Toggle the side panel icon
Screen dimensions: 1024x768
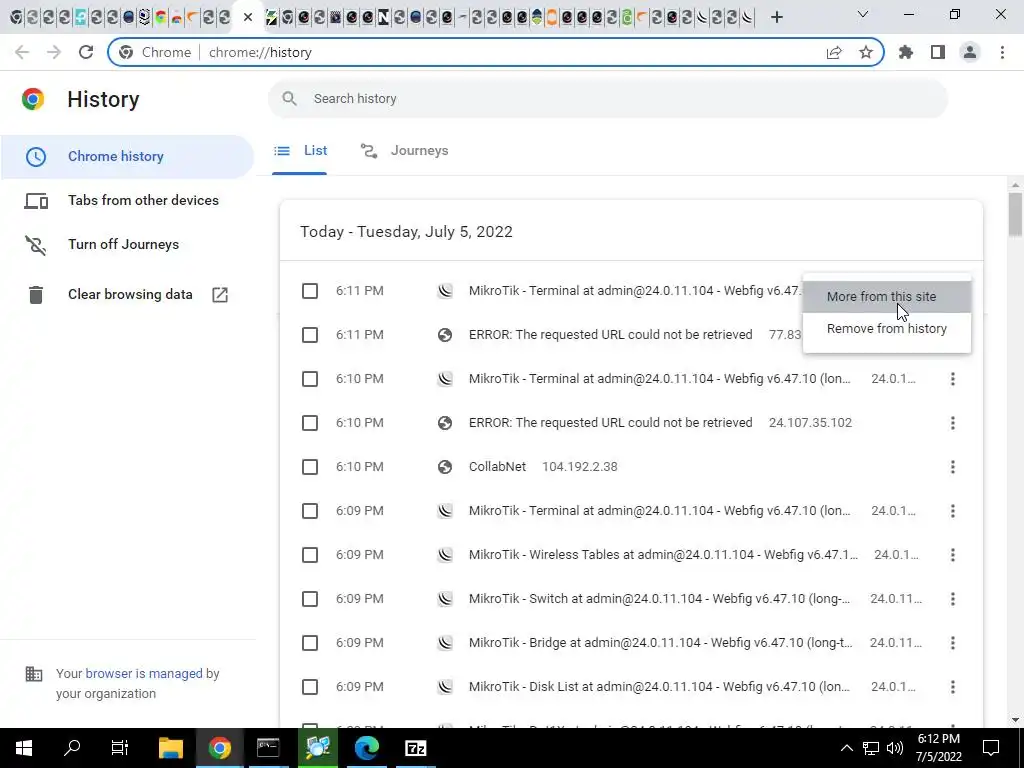[x=938, y=52]
